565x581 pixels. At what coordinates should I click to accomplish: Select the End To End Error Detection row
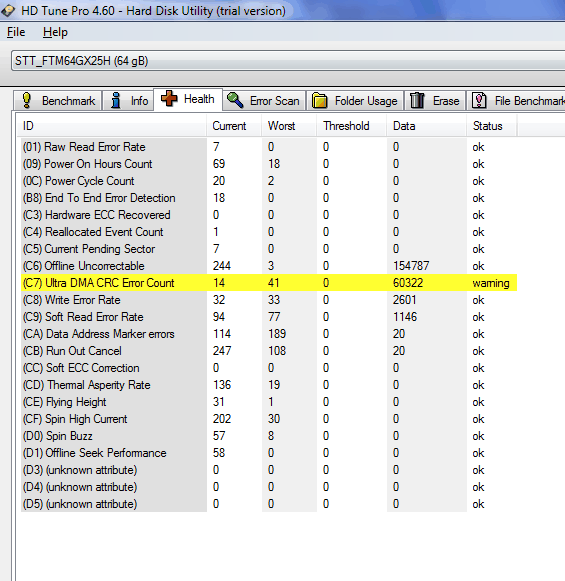click(269, 198)
